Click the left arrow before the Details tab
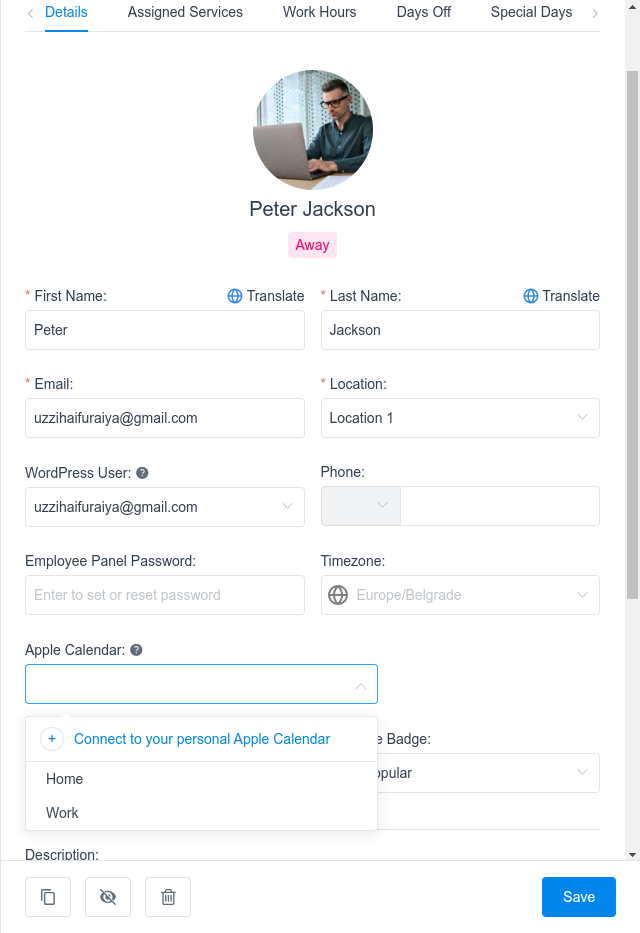 30,13
